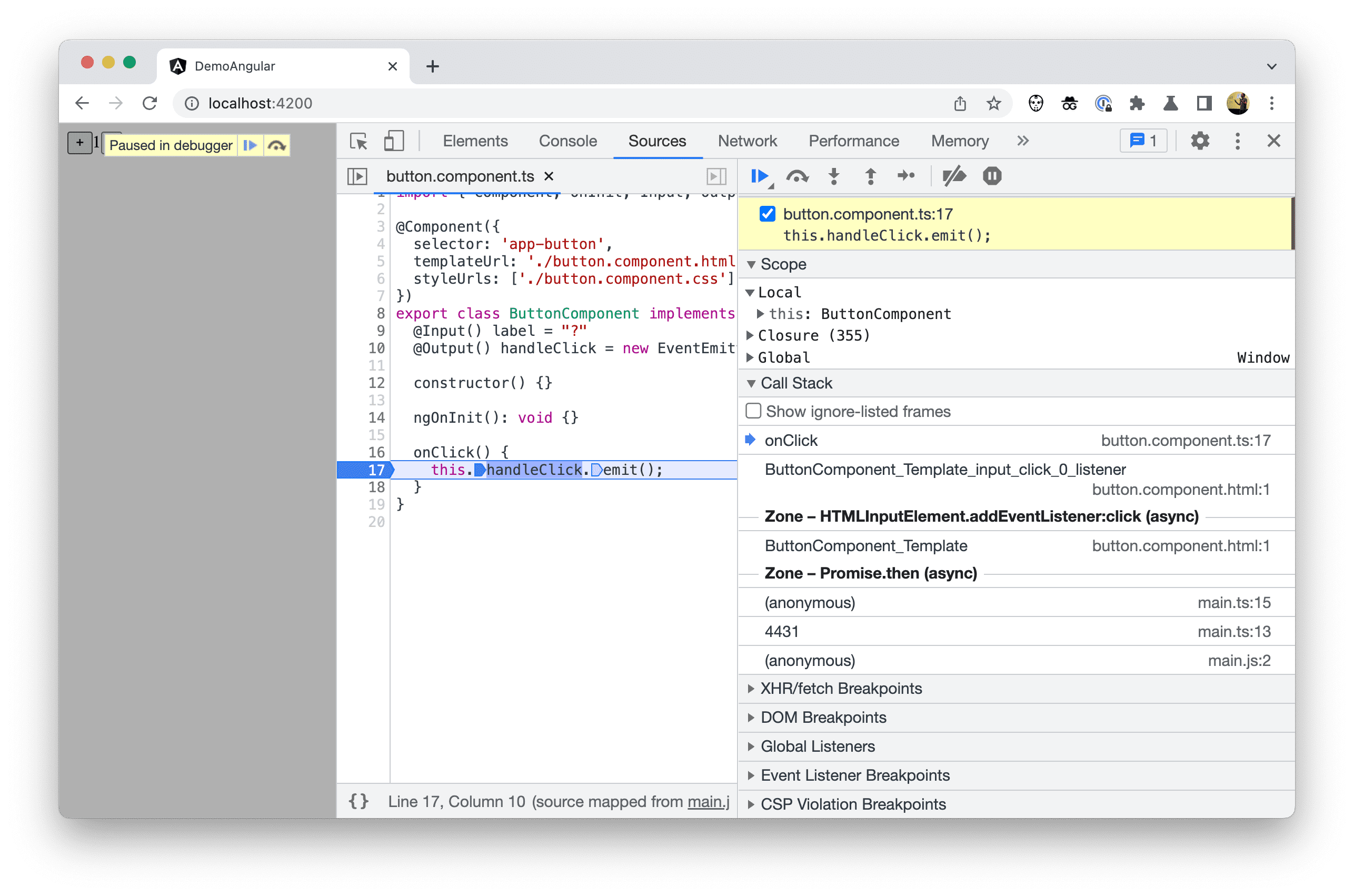Click the Step out of current function icon
The width and height of the screenshot is (1354, 896).
pos(870,176)
